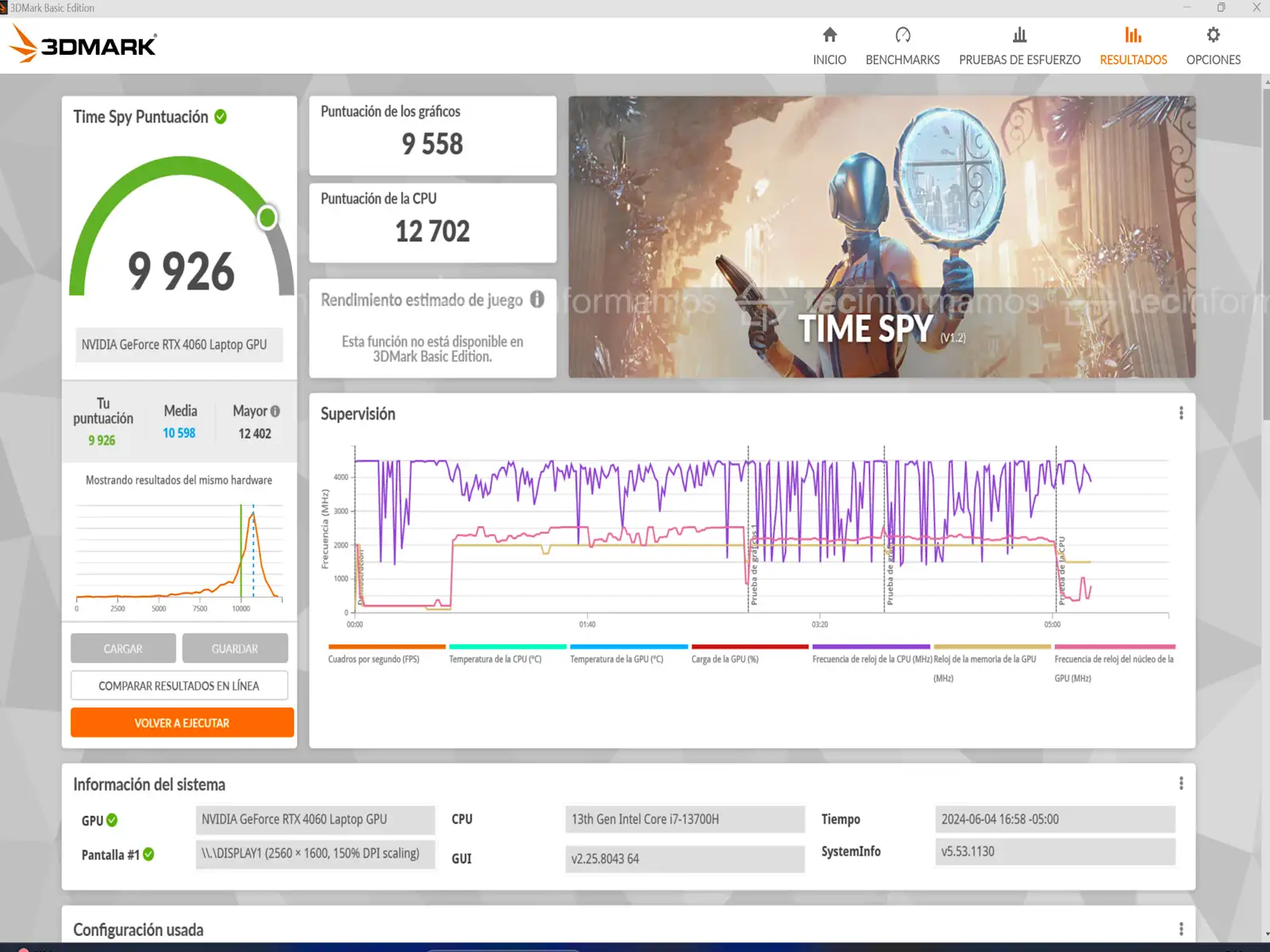Click the Time Spy banner image
The width and height of the screenshot is (1270, 952).
(x=881, y=236)
